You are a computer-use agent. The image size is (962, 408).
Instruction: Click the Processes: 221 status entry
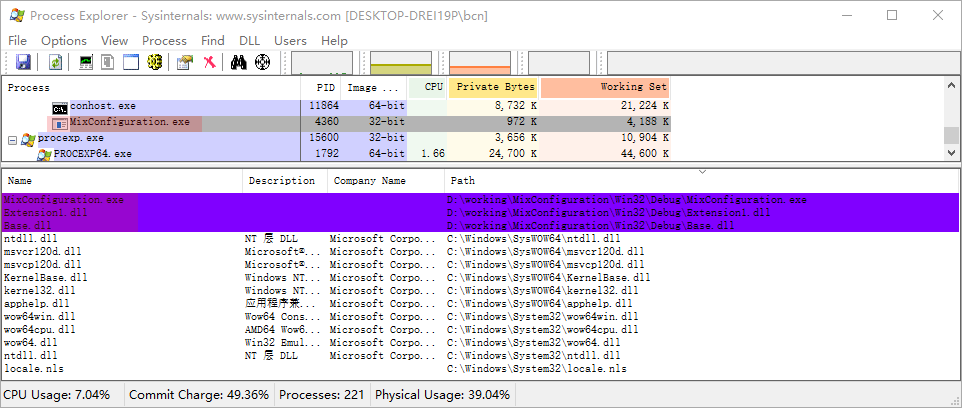321,395
